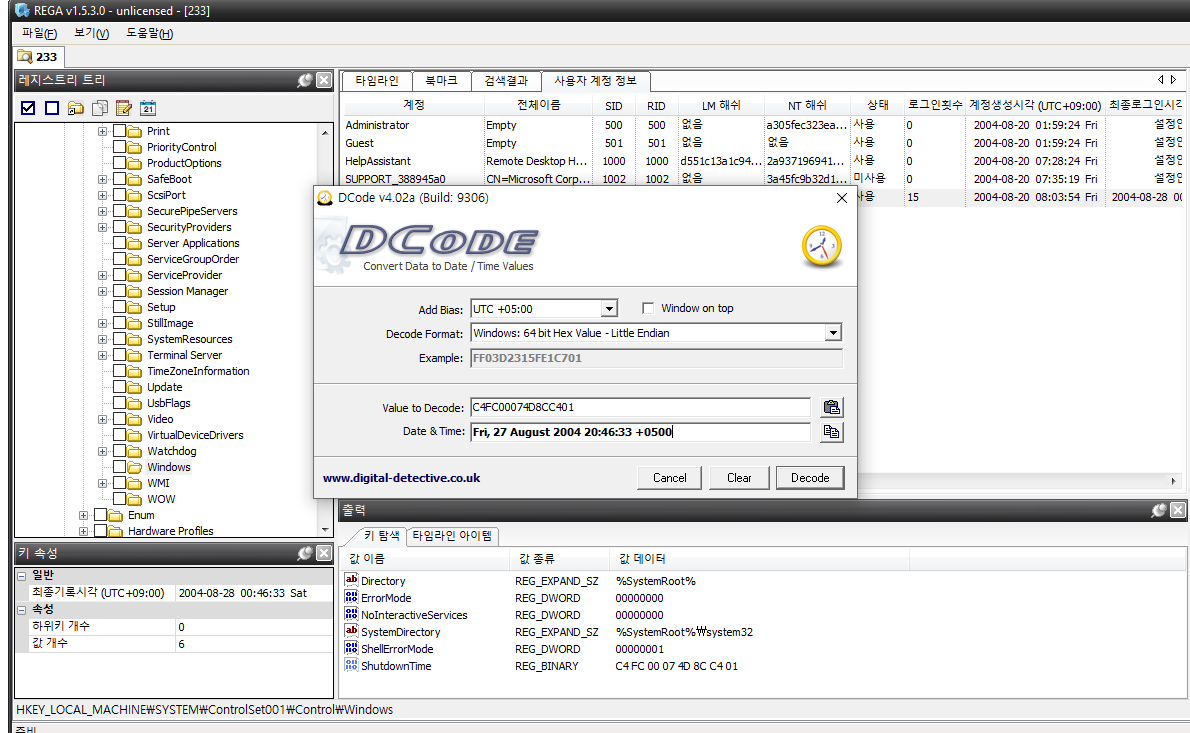This screenshot has width=1190, height=733.
Task: Click the ShellErrorMode value icon
Action: [351, 648]
